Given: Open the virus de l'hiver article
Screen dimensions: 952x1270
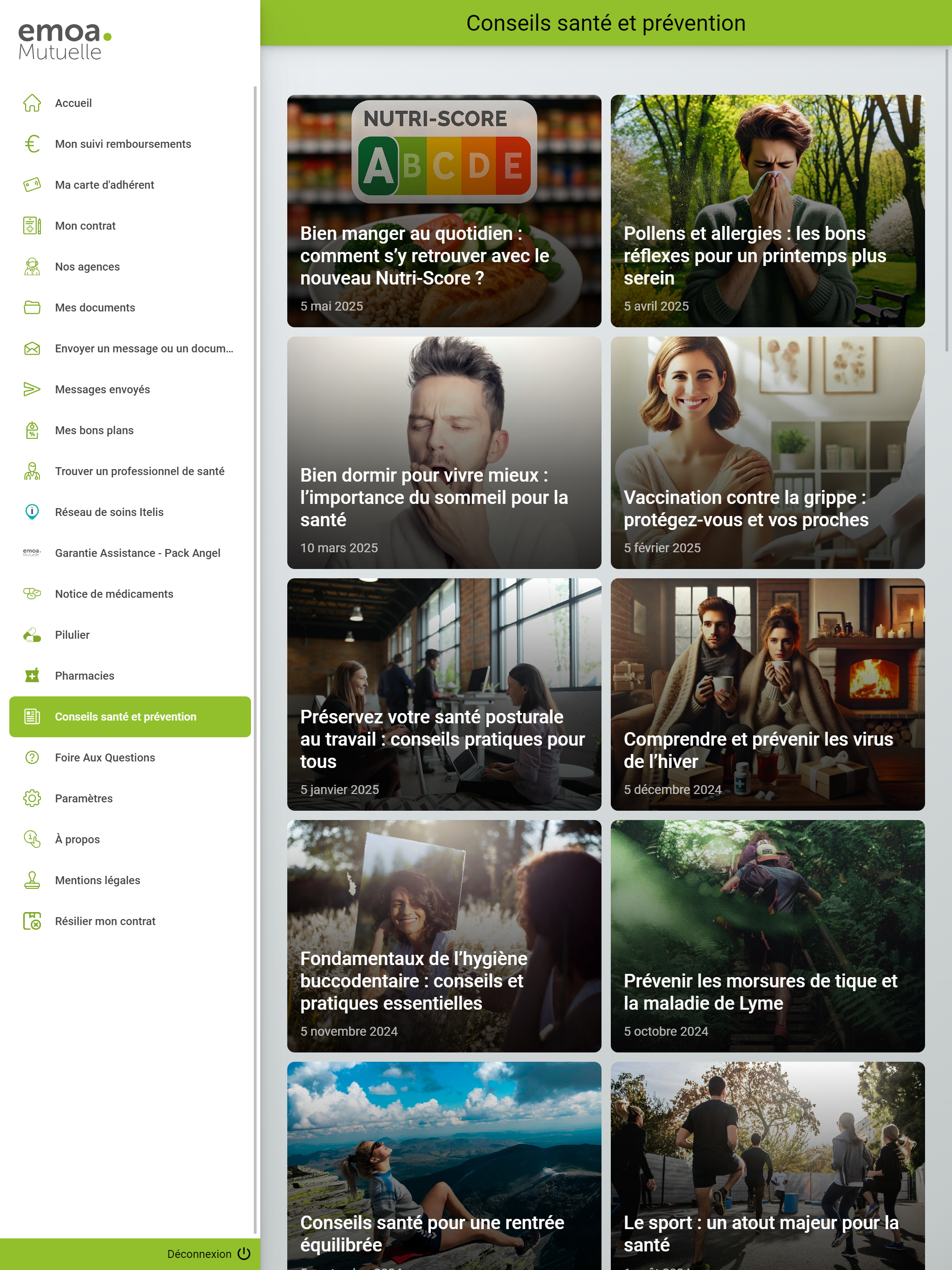Looking at the screenshot, I should tap(767, 694).
